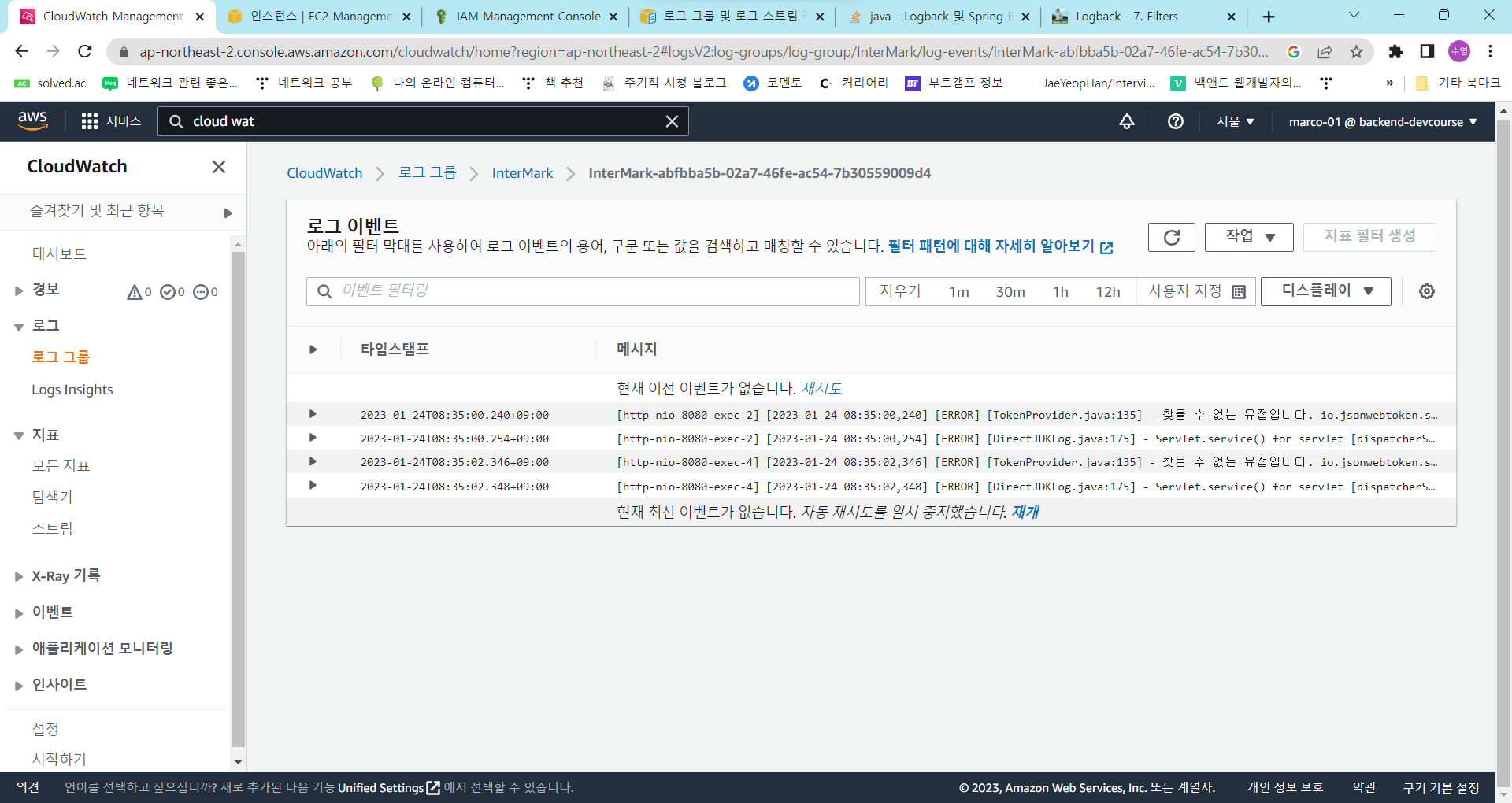Expand the 인사이트 sidebar section

tap(19, 686)
